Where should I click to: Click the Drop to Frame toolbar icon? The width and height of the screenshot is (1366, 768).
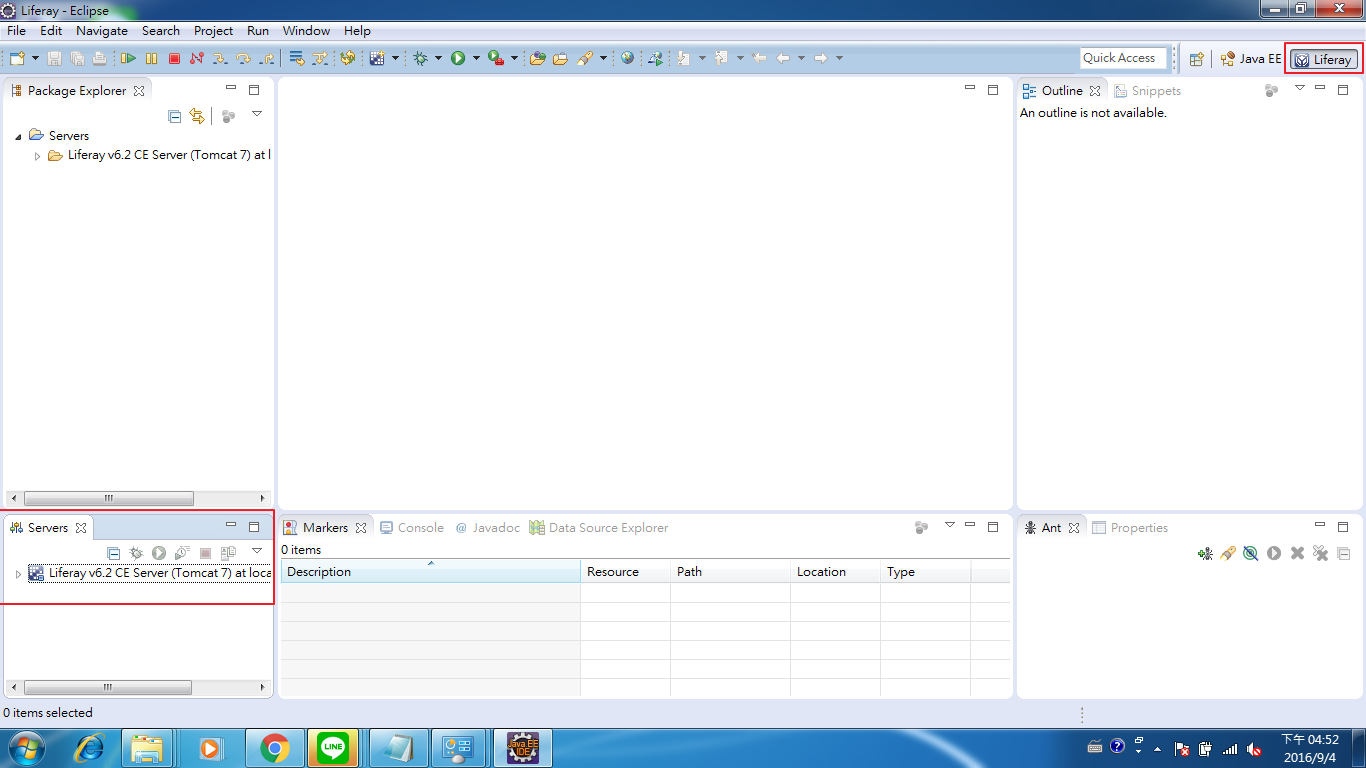click(x=296, y=59)
